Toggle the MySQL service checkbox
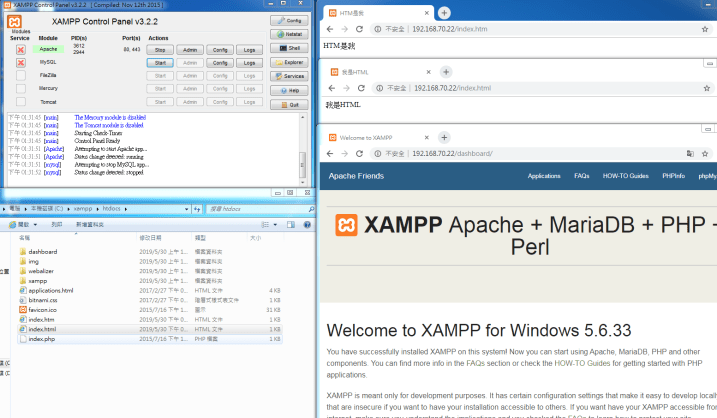Screen dimensions: 717x418 point(20,62)
